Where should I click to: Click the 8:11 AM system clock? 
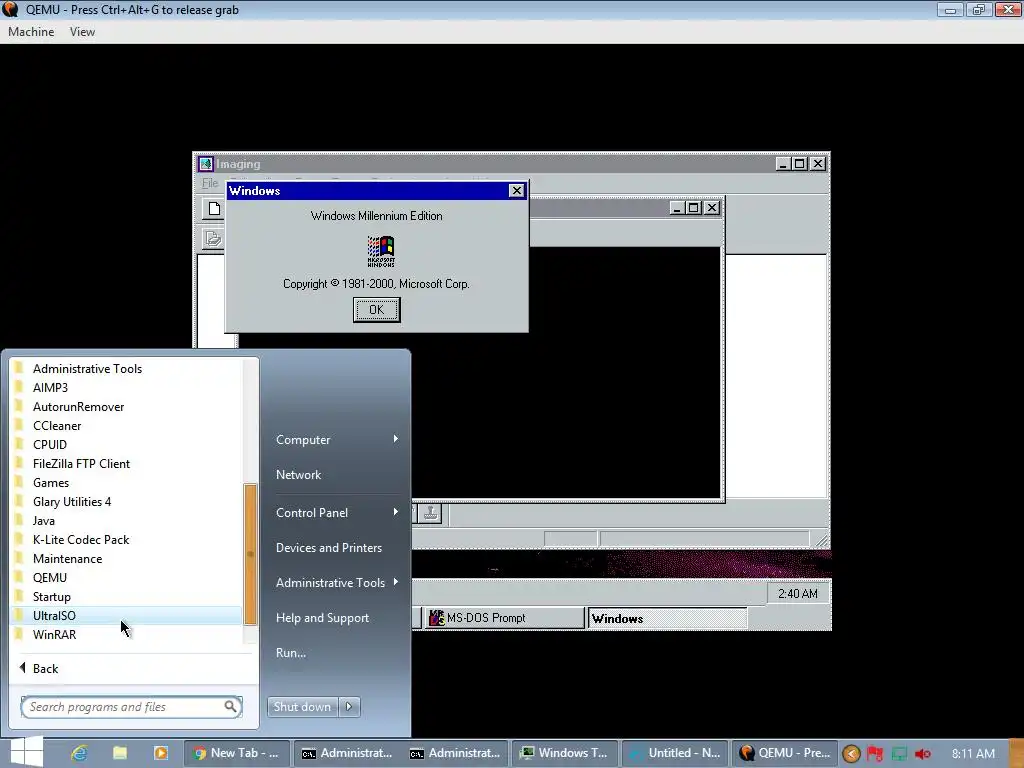tap(973, 754)
